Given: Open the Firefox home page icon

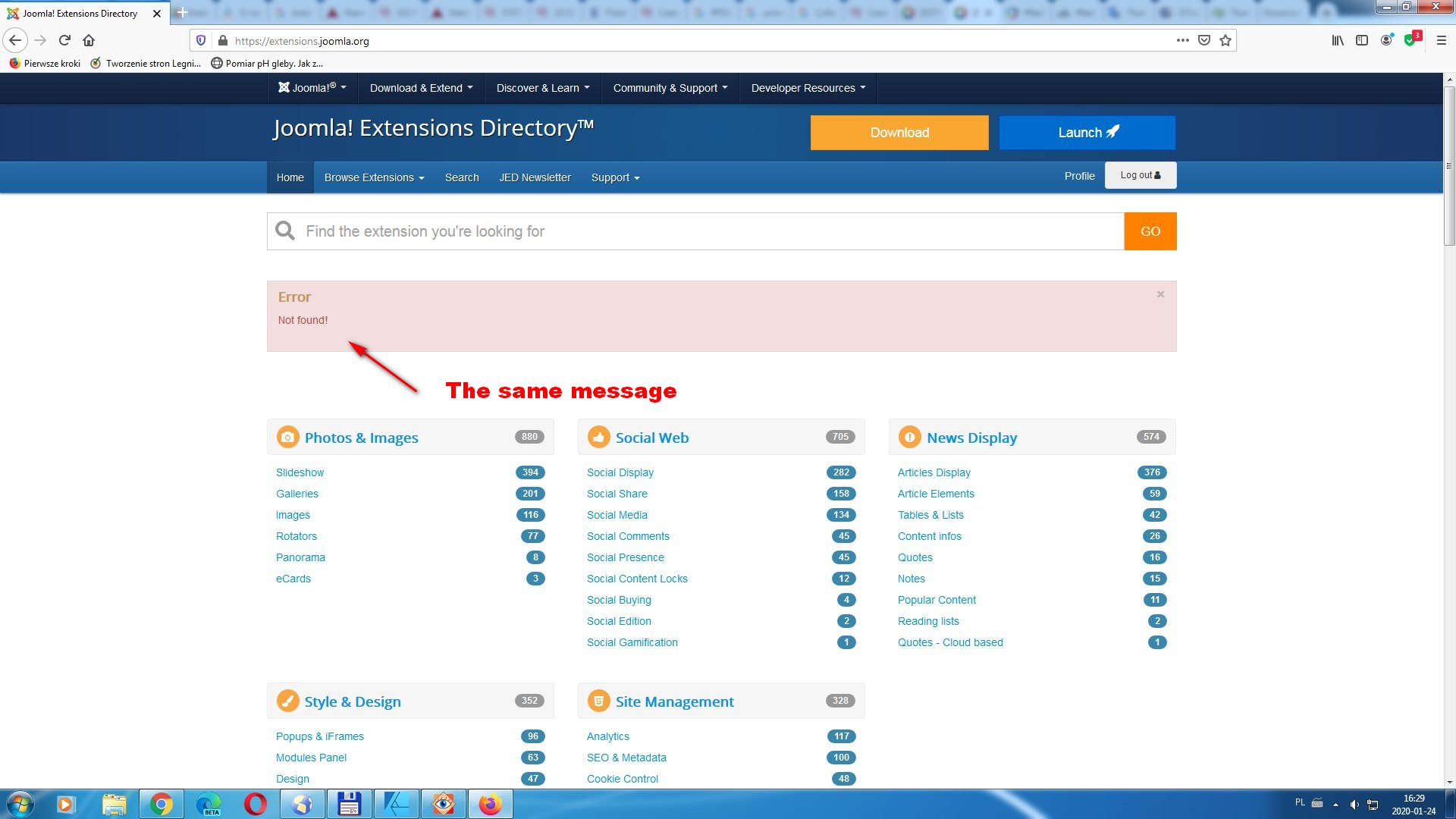Looking at the screenshot, I should (89, 40).
